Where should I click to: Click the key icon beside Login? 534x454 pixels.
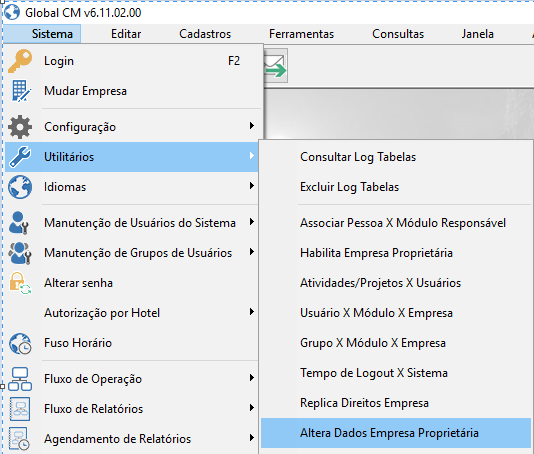(20, 61)
